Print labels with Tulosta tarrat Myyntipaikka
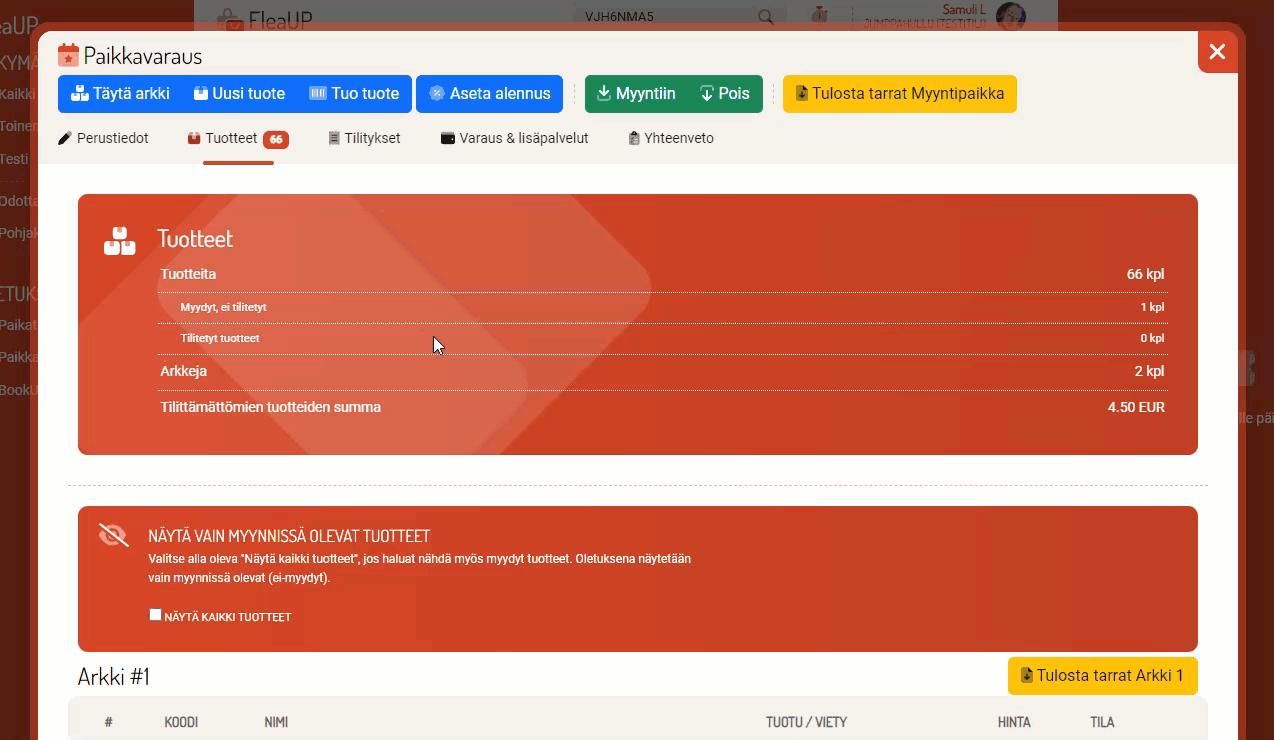Screen dimensions: 1274x740 point(899,94)
